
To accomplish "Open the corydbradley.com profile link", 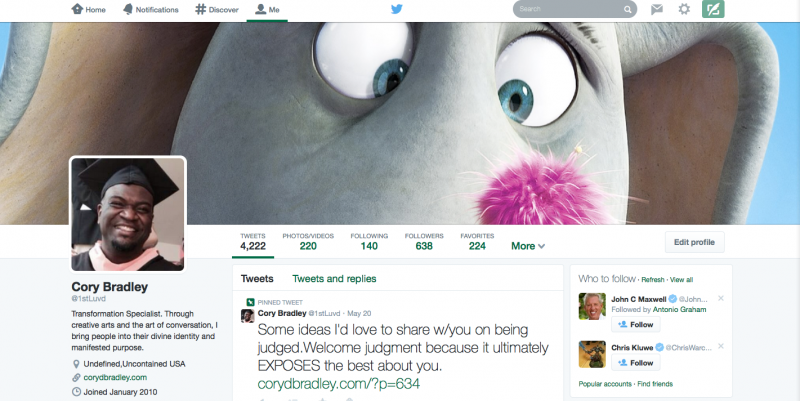I will coord(115,377).
